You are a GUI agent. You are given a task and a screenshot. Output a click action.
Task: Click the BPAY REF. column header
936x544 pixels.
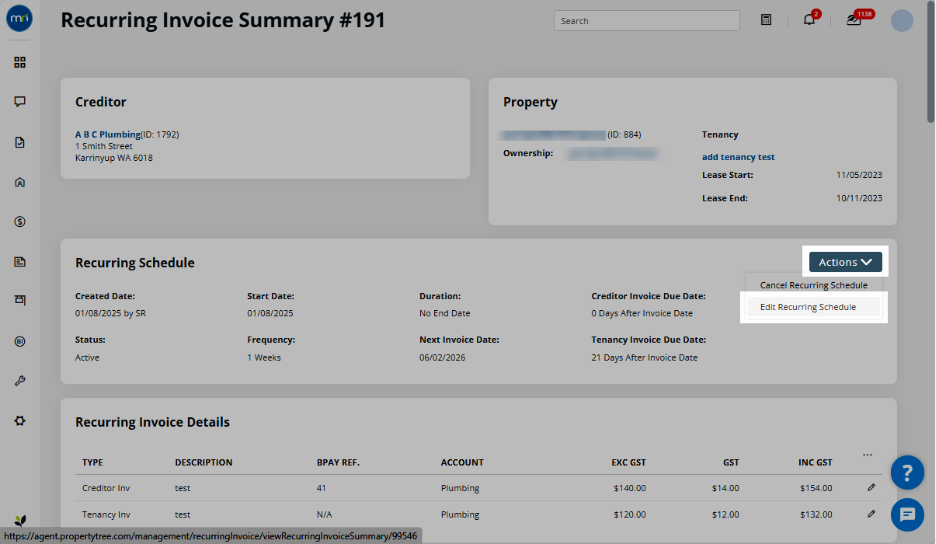click(338, 462)
